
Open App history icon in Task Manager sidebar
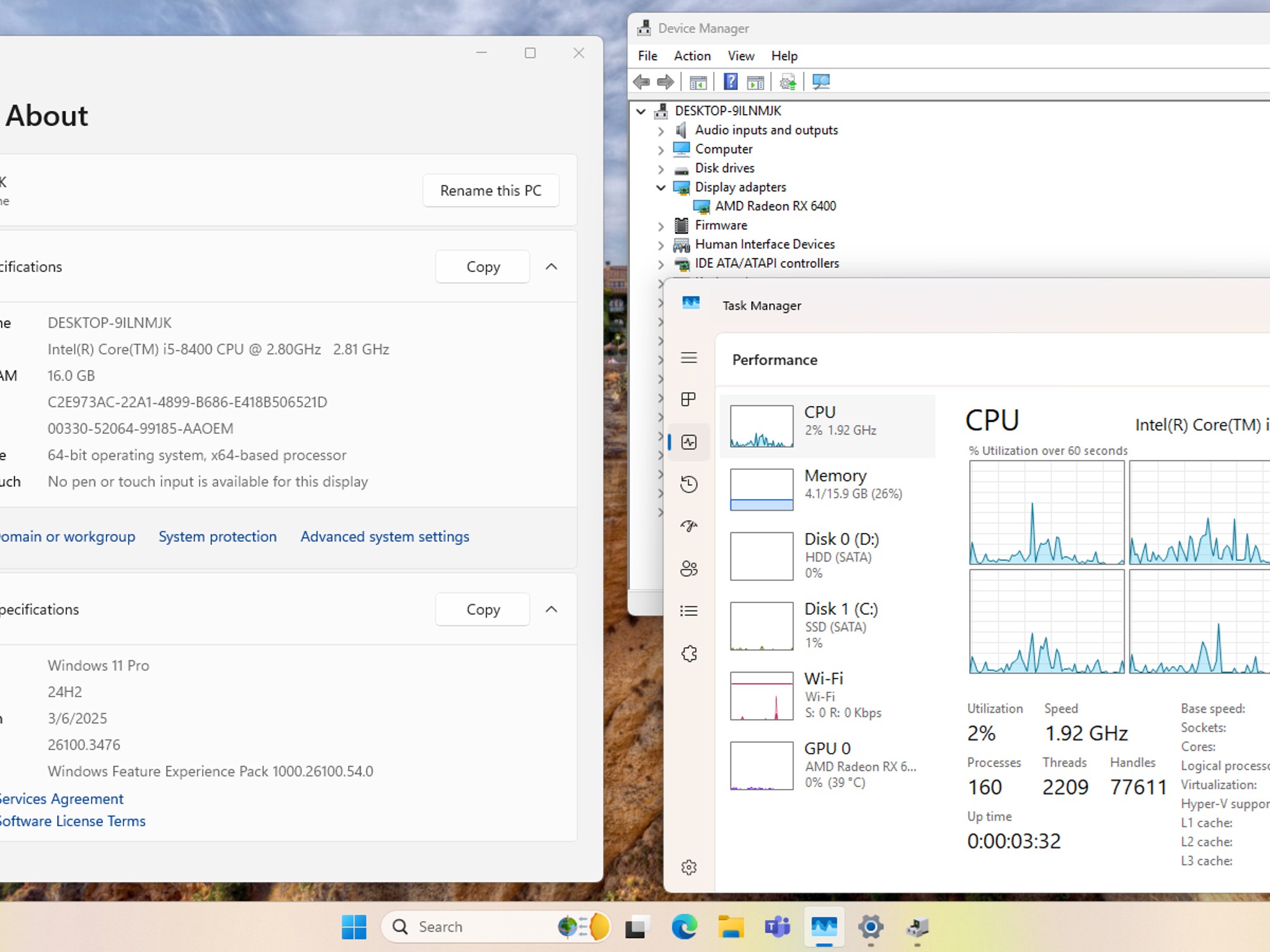(x=689, y=484)
